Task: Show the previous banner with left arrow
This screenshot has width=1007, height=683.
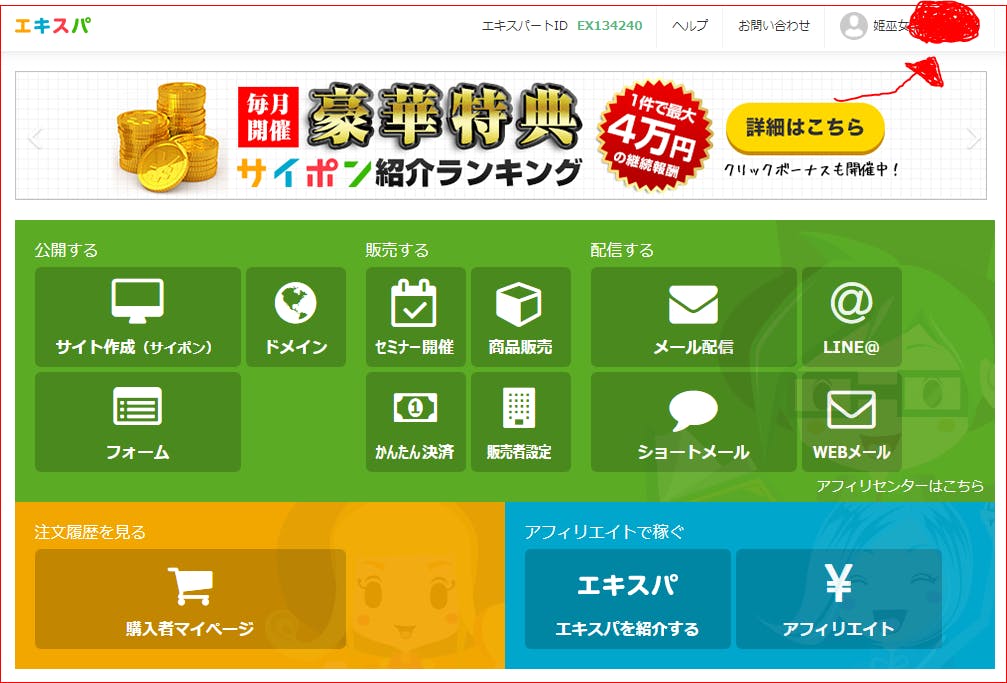Action: coord(35,138)
